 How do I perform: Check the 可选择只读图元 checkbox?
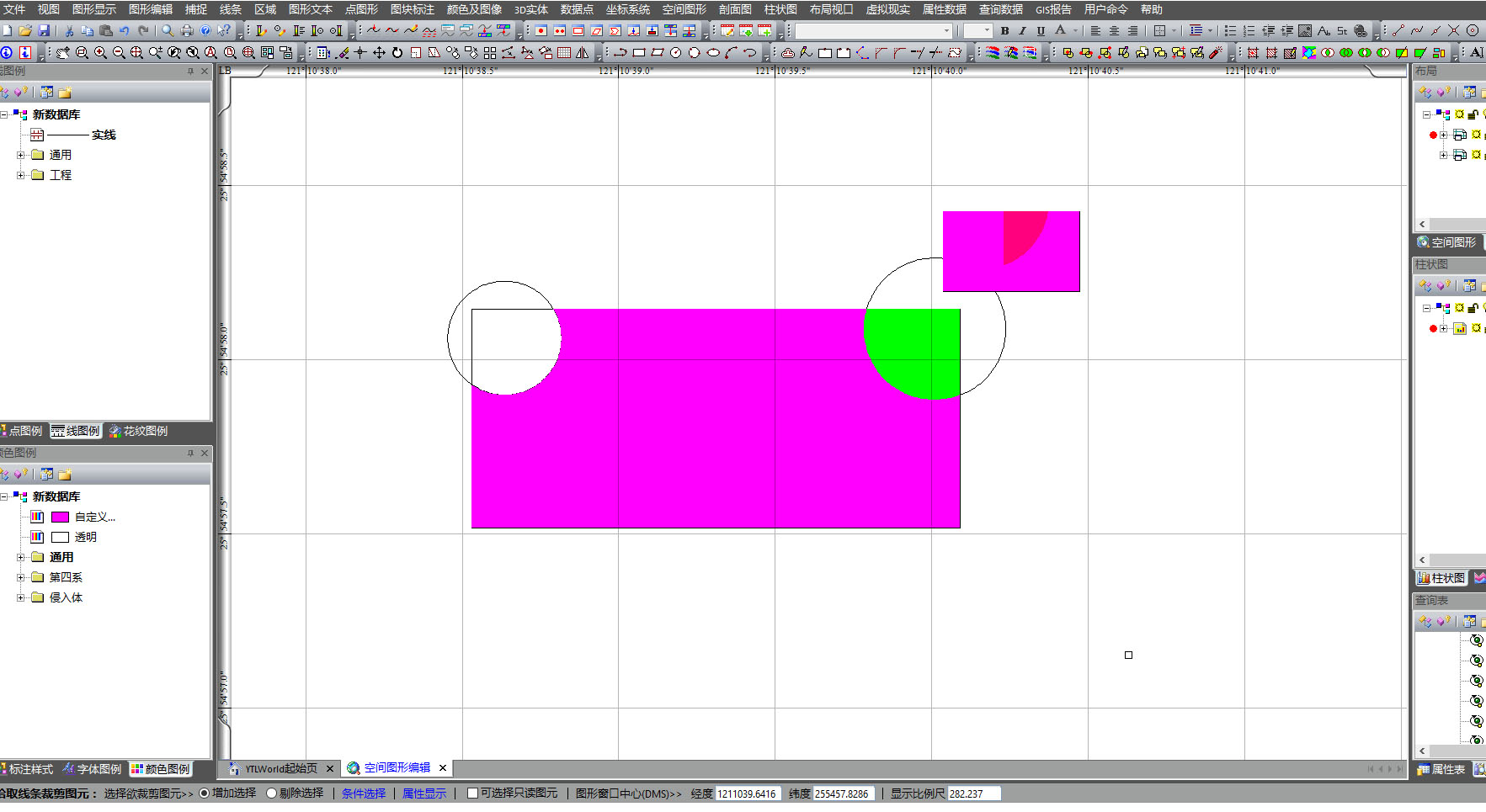click(x=472, y=793)
